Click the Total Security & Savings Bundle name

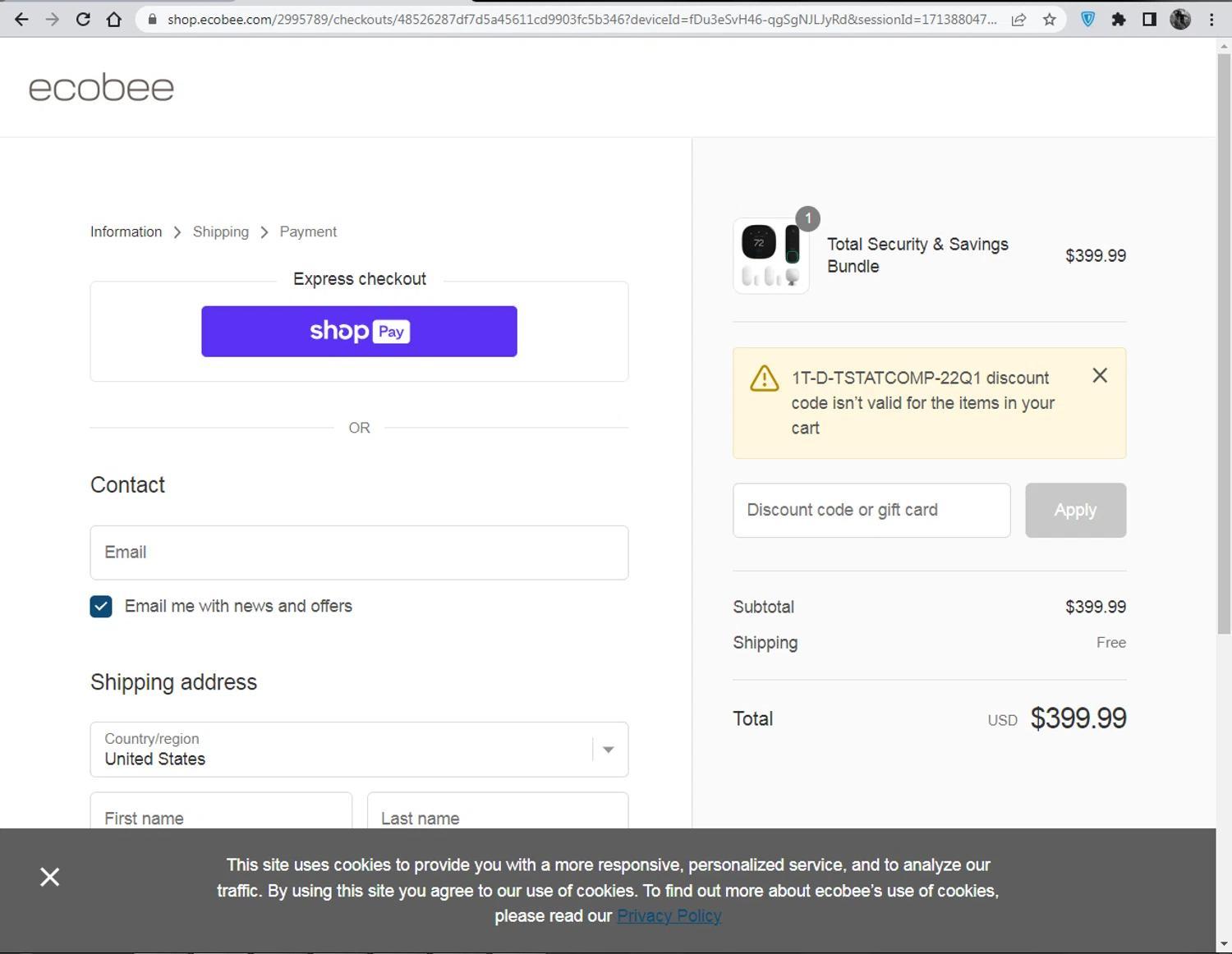coord(917,255)
